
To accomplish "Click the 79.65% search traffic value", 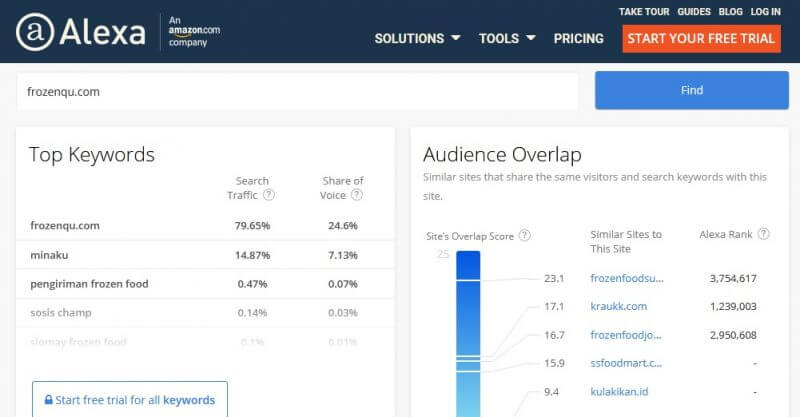I will [252, 226].
